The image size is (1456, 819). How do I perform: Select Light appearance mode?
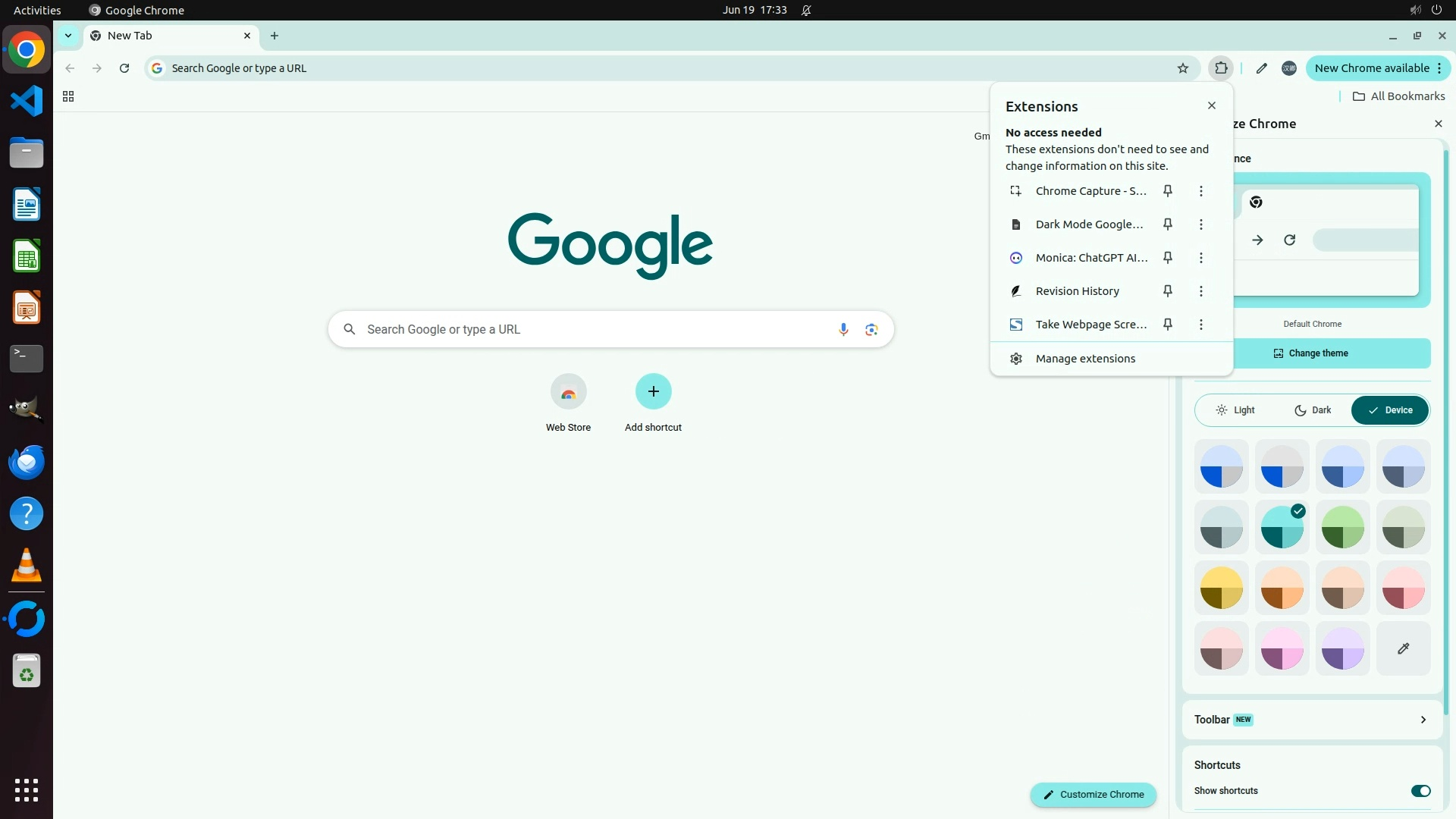click(1235, 410)
